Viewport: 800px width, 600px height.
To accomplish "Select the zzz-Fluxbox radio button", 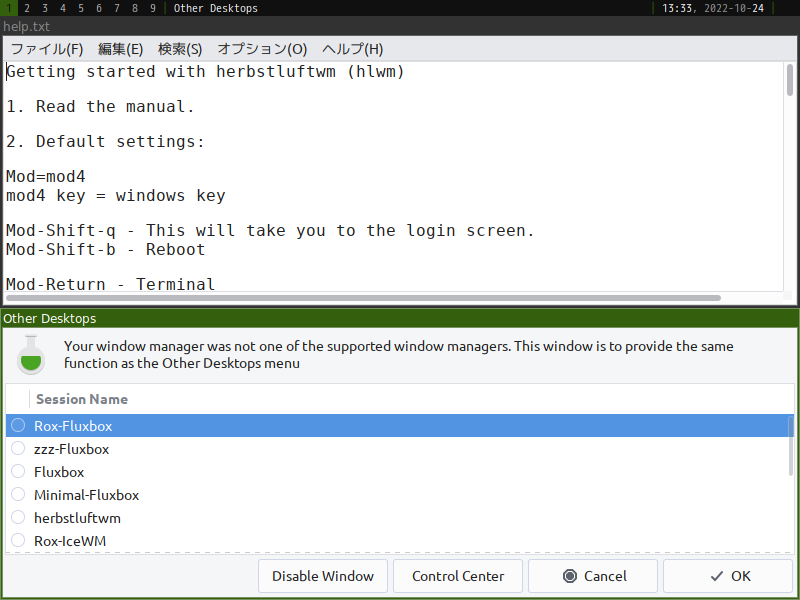I will [x=18, y=448].
